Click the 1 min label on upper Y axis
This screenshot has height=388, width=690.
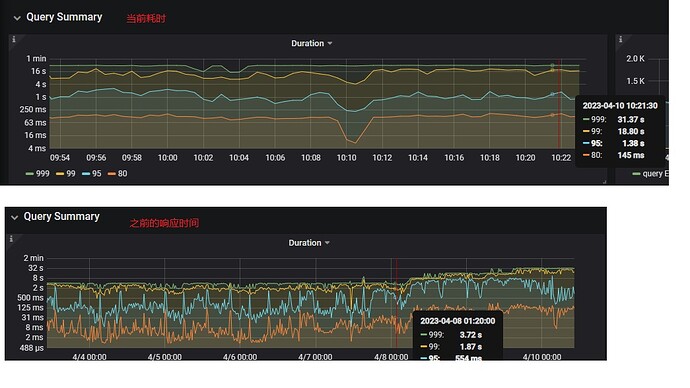(36, 59)
